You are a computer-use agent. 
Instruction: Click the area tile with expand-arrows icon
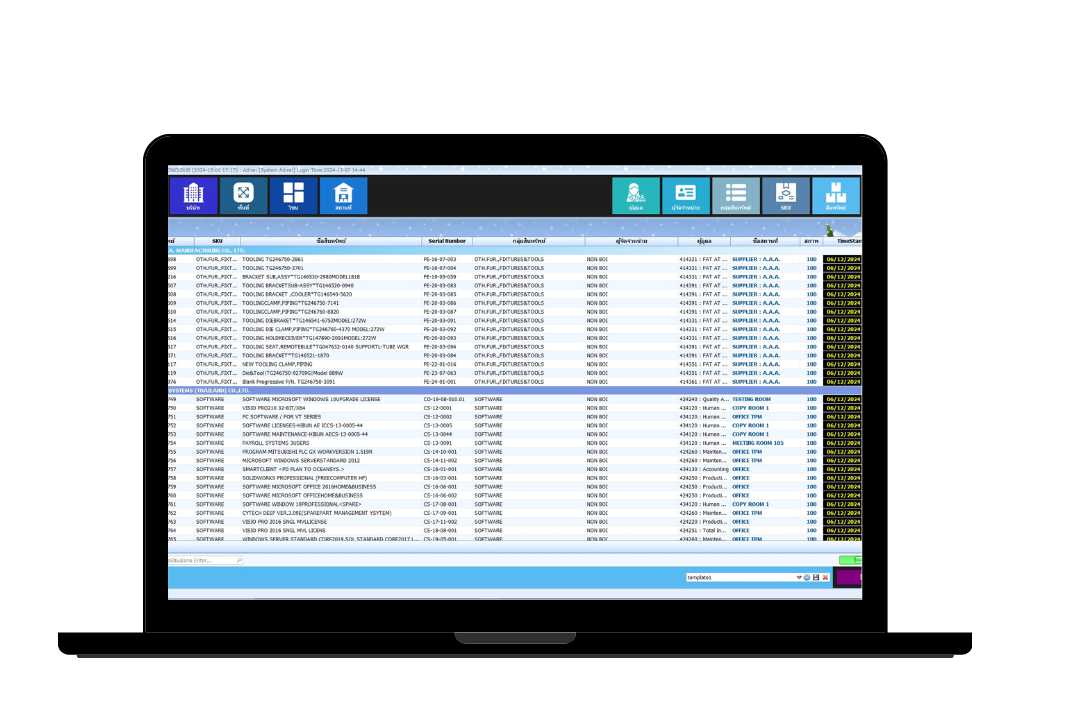[243, 196]
